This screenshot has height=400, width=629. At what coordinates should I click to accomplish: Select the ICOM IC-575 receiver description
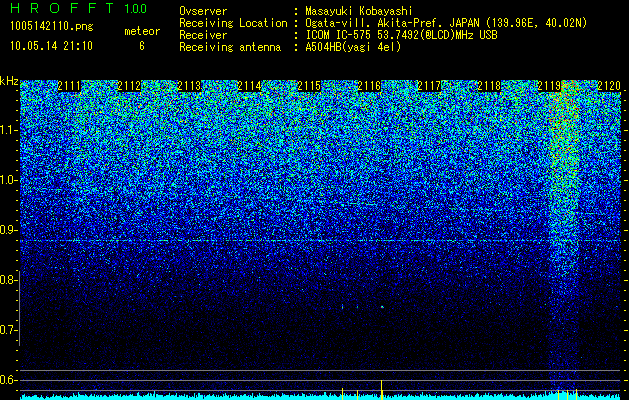[402, 35]
